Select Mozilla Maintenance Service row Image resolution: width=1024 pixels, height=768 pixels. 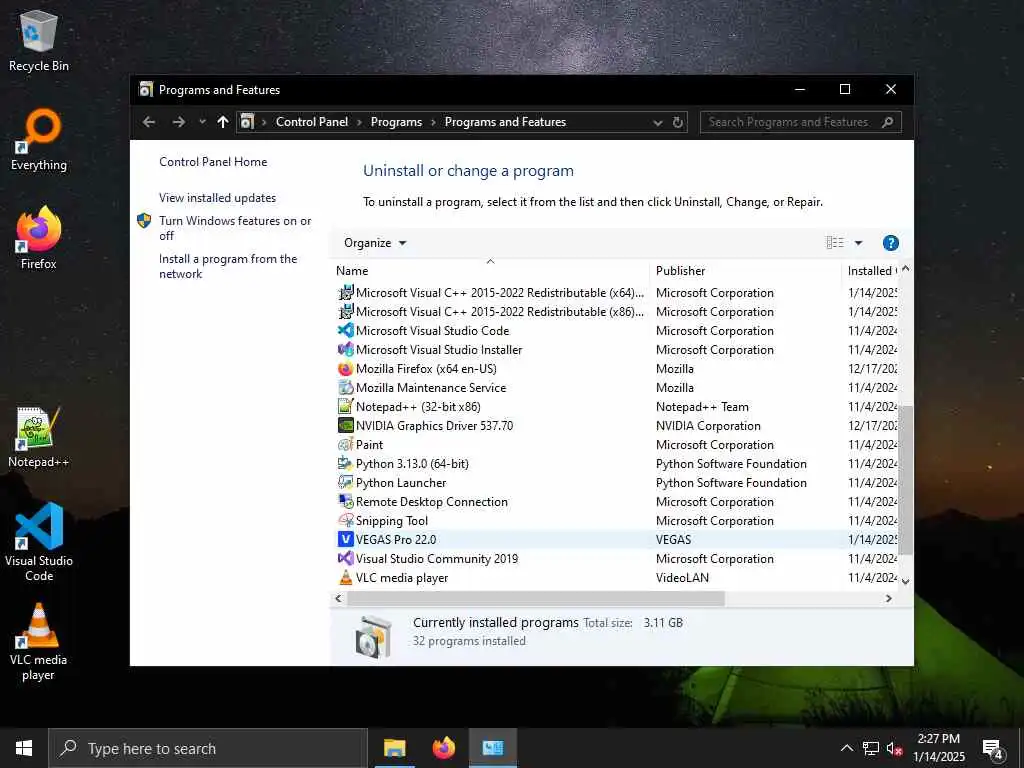[x=616, y=387]
